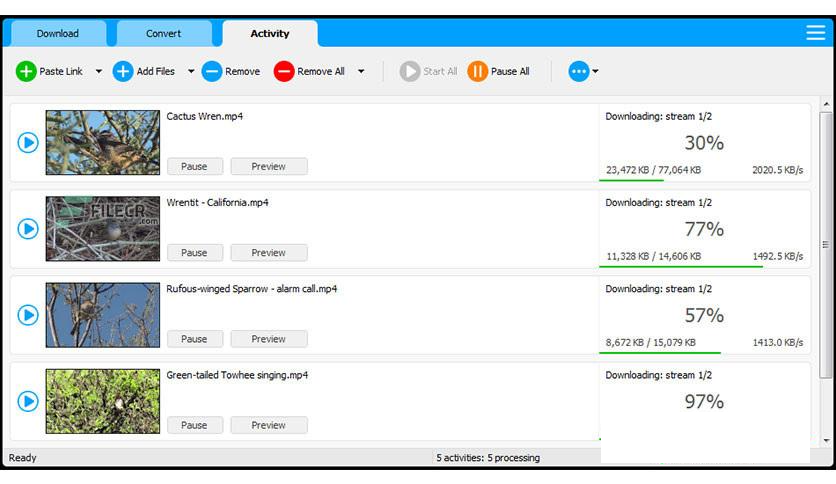This screenshot has width=836, height=484.
Task: Pause the Cactus Wren.mp4 download
Action: tap(195, 166)
